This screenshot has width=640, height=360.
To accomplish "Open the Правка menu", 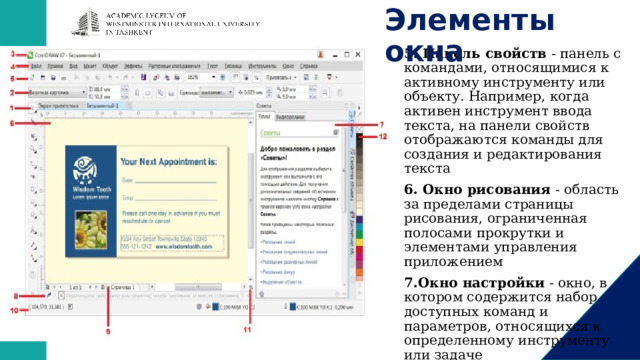I will click(x=55, y=66).
